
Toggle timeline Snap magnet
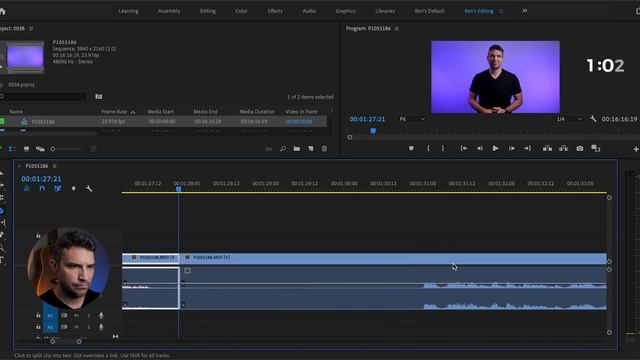pyautogui.click(x=42, y=189)
